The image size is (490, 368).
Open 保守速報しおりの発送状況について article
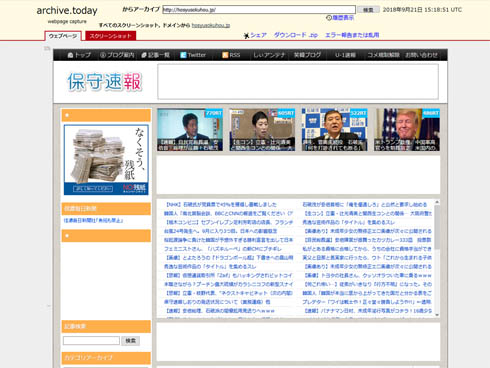coord(217,302)
